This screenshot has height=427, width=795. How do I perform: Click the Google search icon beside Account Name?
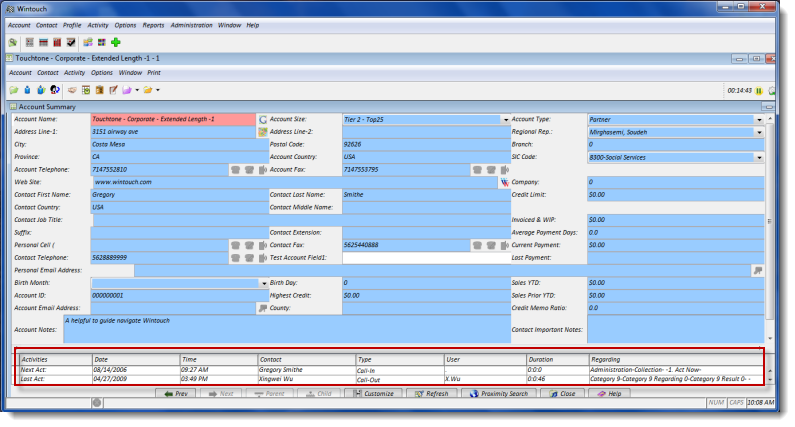263,119
